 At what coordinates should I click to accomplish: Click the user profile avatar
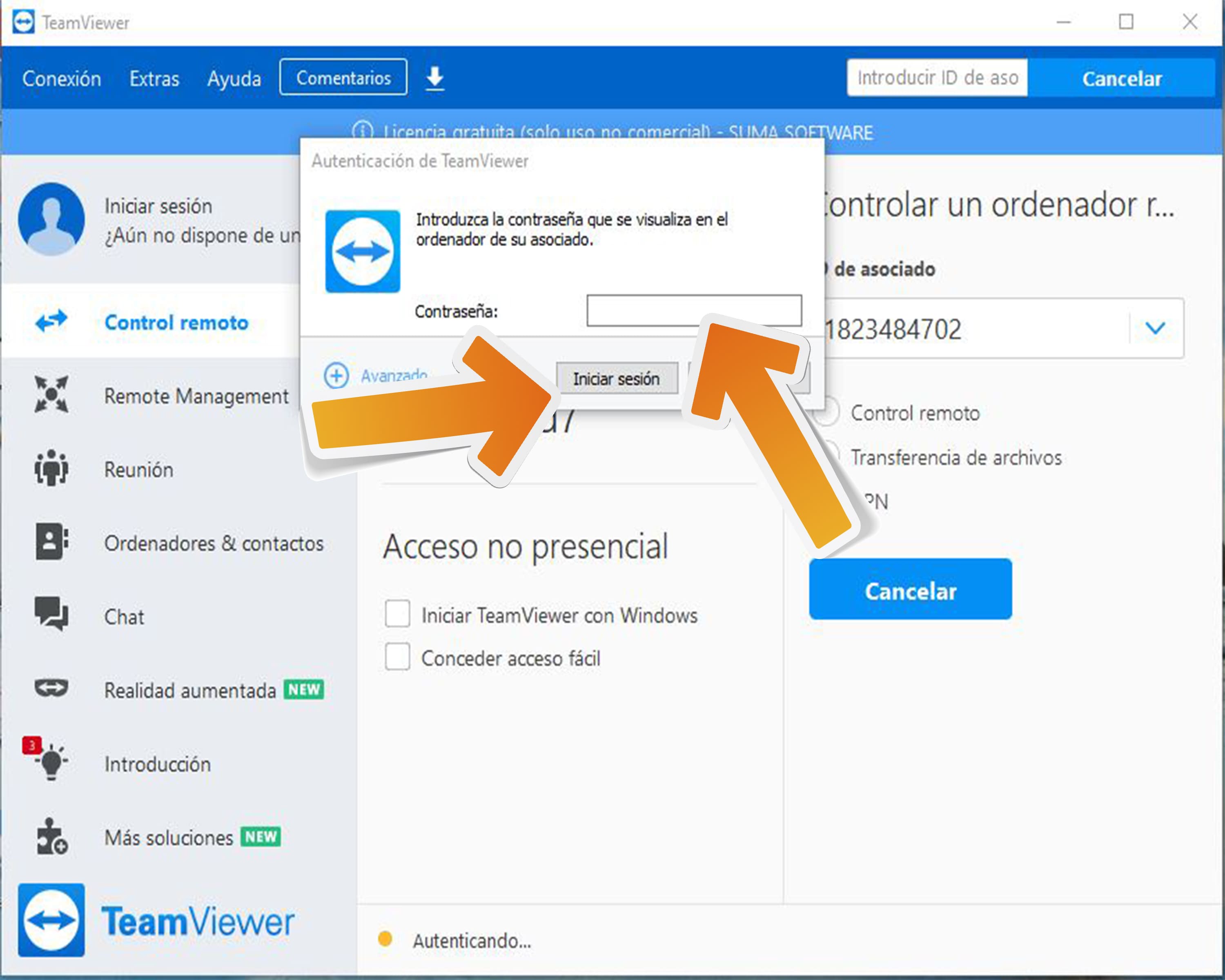pos(51,219)
